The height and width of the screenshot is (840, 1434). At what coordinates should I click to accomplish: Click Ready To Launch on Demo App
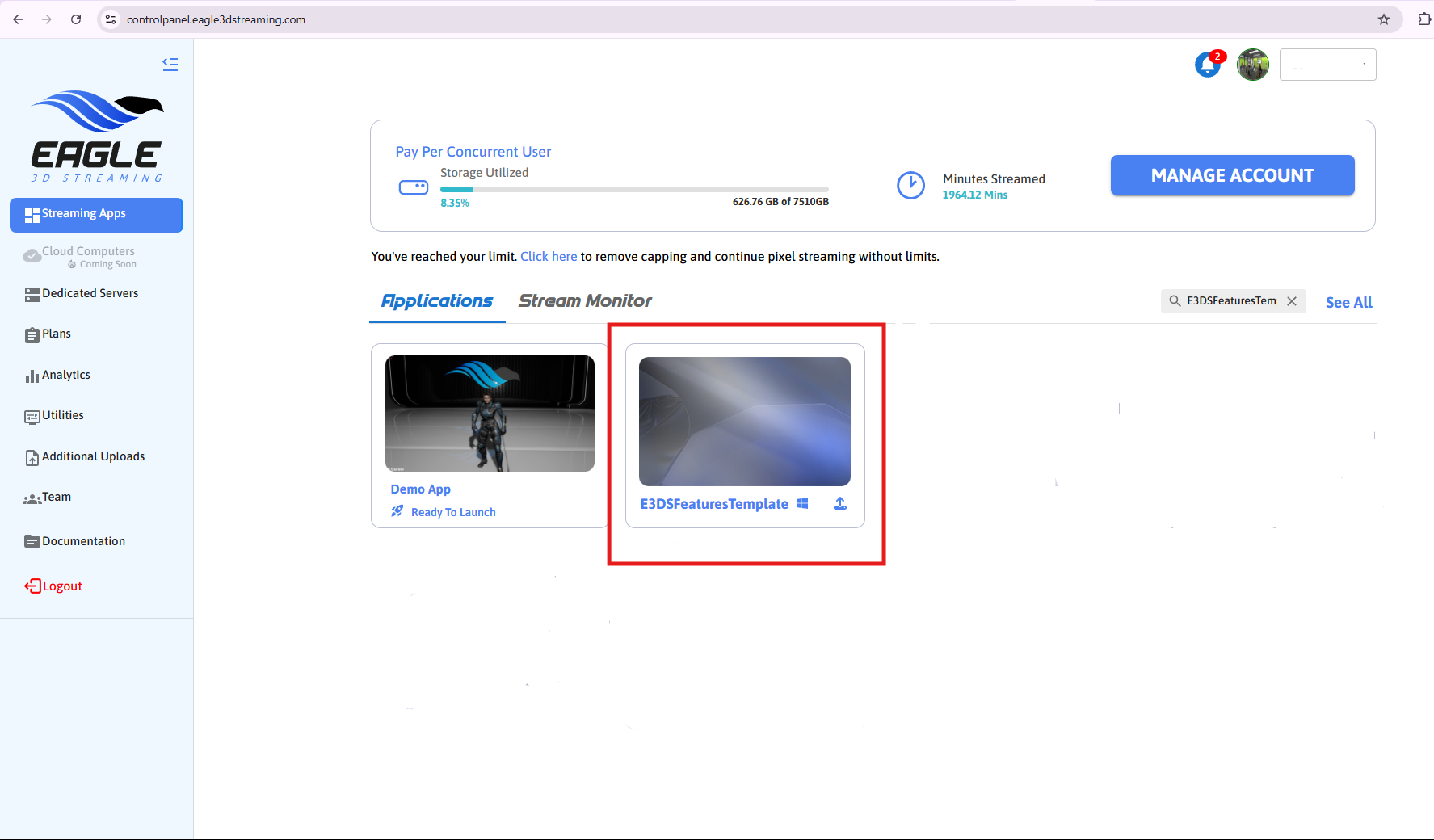coord(453,512)
